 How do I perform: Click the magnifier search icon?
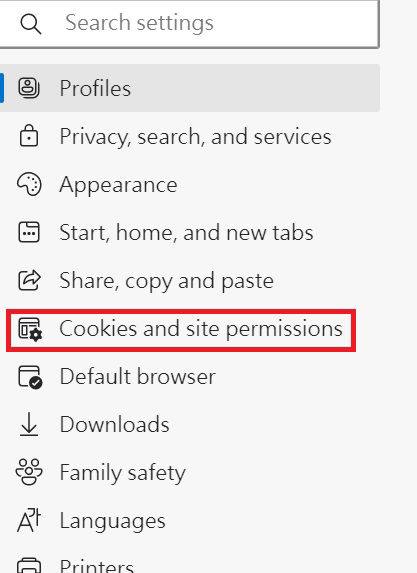[x=31, y=24]
